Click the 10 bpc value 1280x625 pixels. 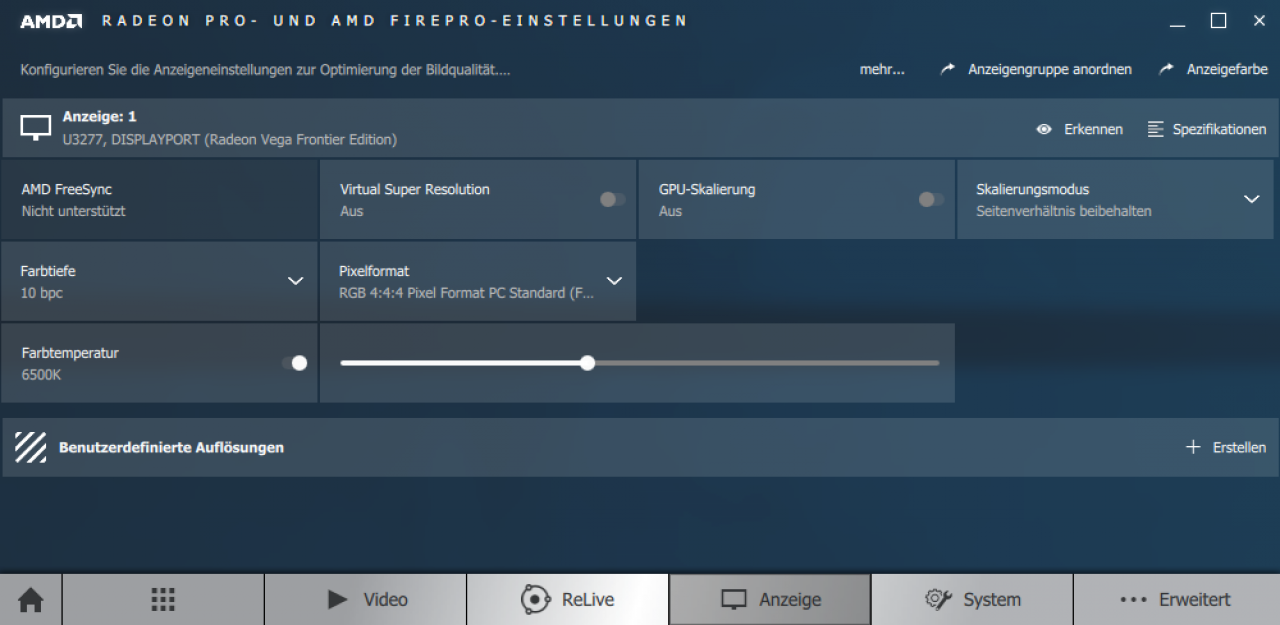[x=41, y=293]
